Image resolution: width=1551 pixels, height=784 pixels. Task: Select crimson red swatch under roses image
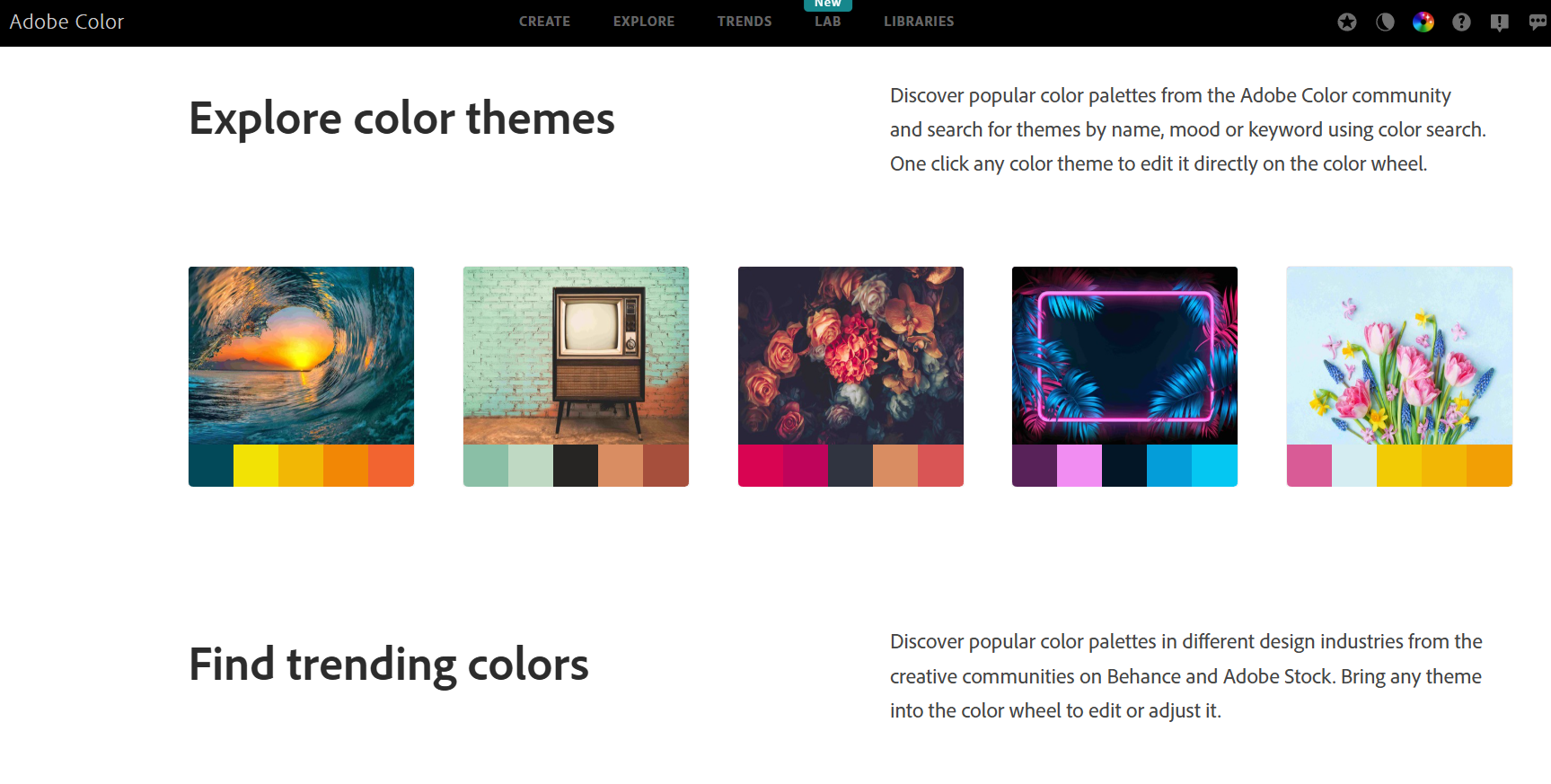[x=761, y=465]
